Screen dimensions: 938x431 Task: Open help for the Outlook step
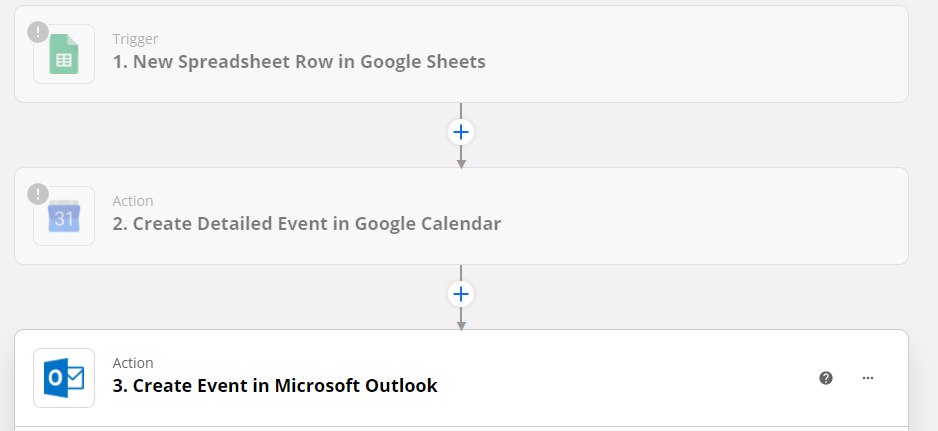pyautogui.click(x=826, y=378)
